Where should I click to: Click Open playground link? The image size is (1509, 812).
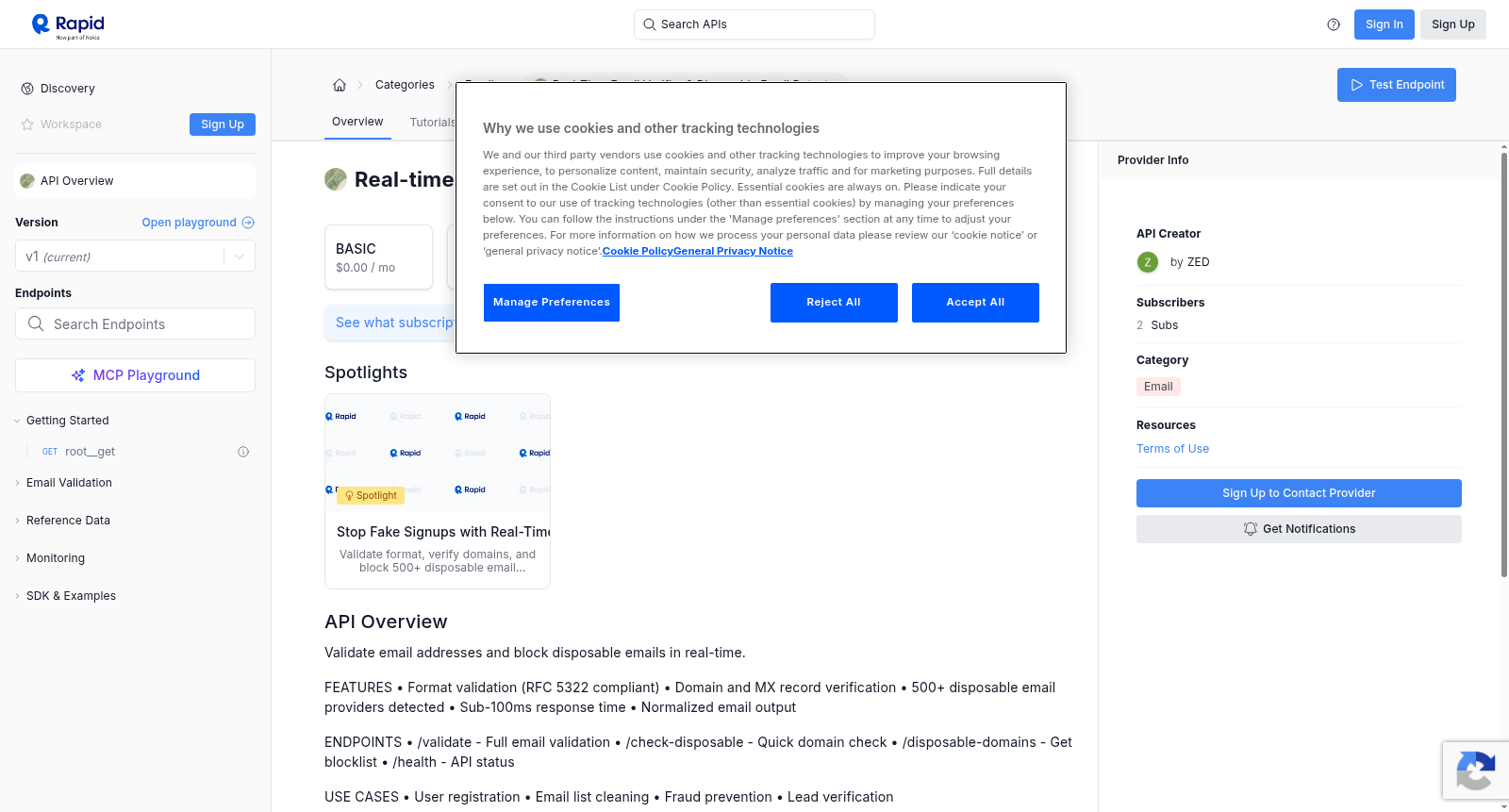pyautogui.click(x=189, y=223)
